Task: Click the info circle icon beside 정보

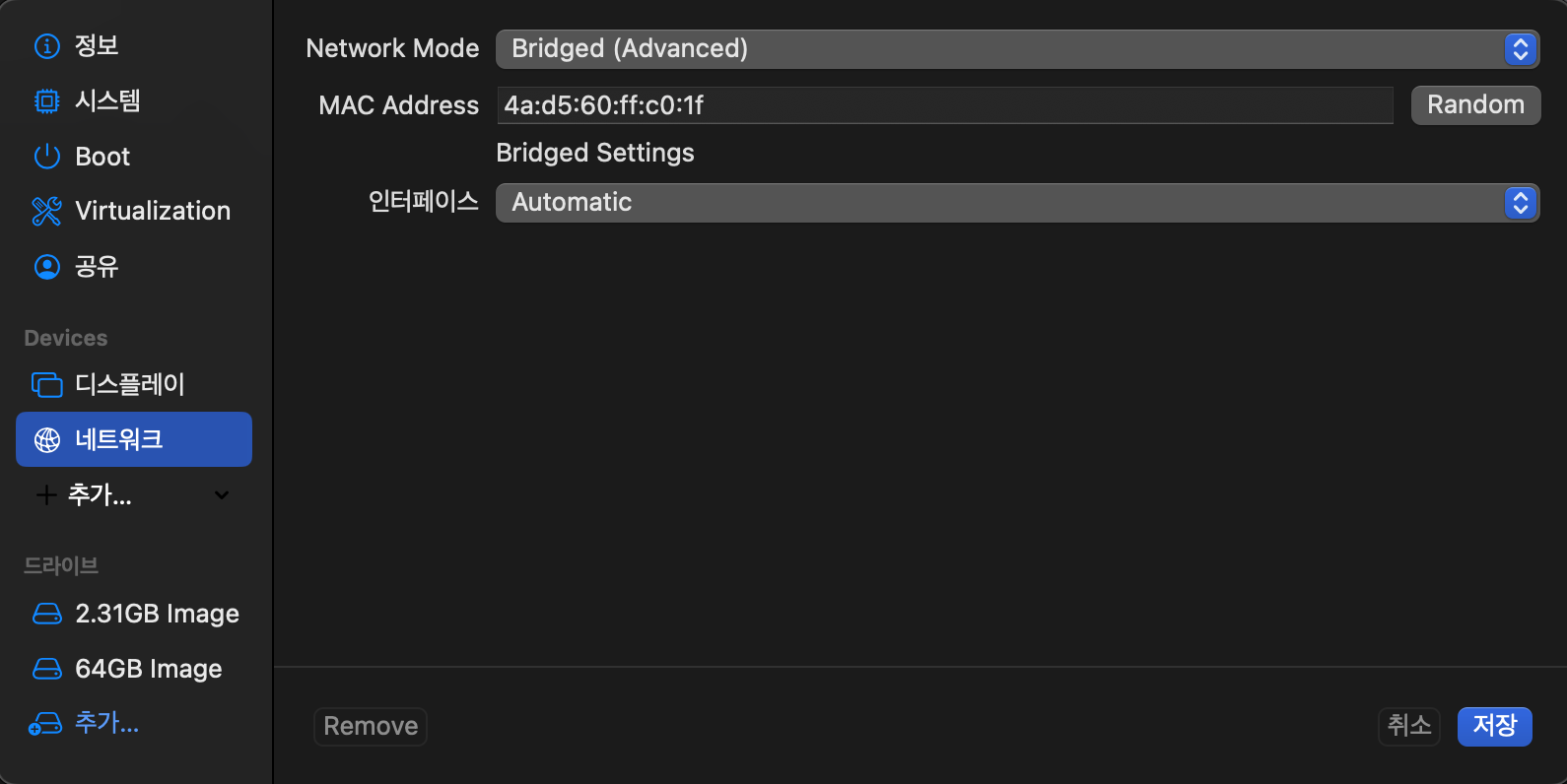Action: (x=47, y=46)
